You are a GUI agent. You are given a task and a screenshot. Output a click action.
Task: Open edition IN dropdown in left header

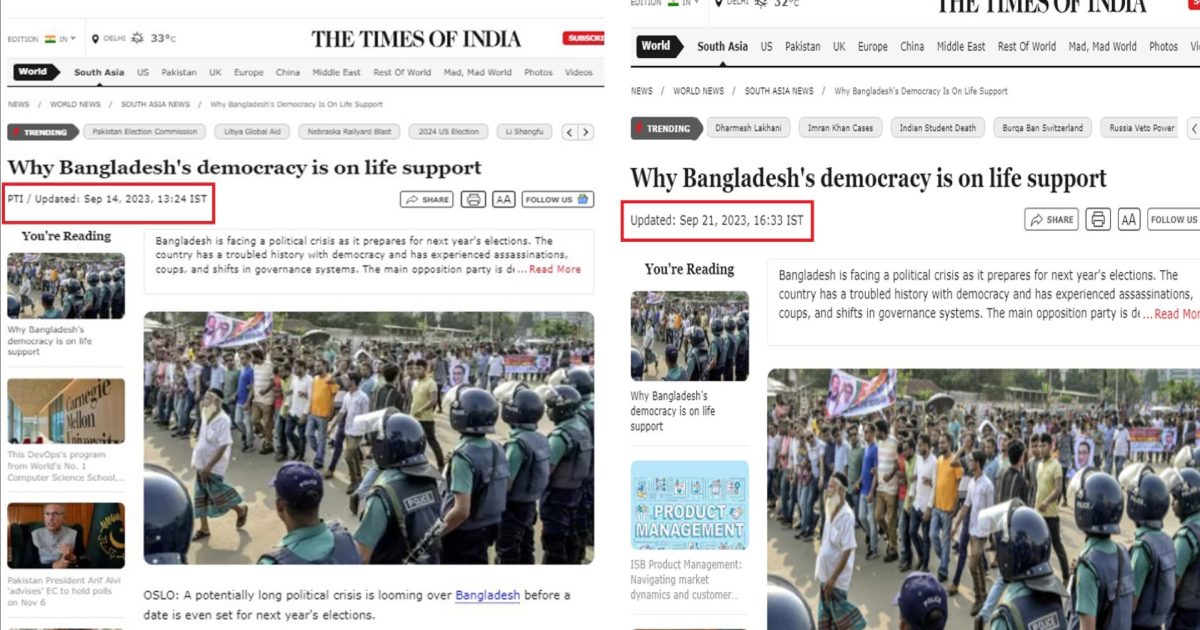(x=60, y=39)
